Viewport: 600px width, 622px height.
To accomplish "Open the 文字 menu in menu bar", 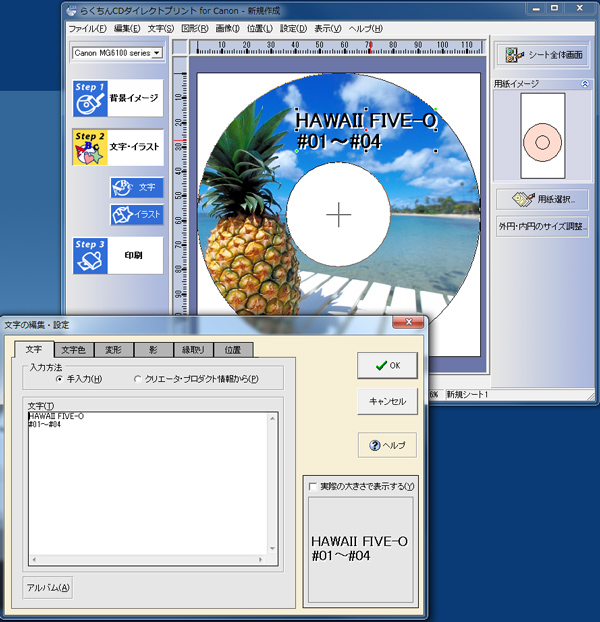I will pyautogui.click(x=161, y=29).
